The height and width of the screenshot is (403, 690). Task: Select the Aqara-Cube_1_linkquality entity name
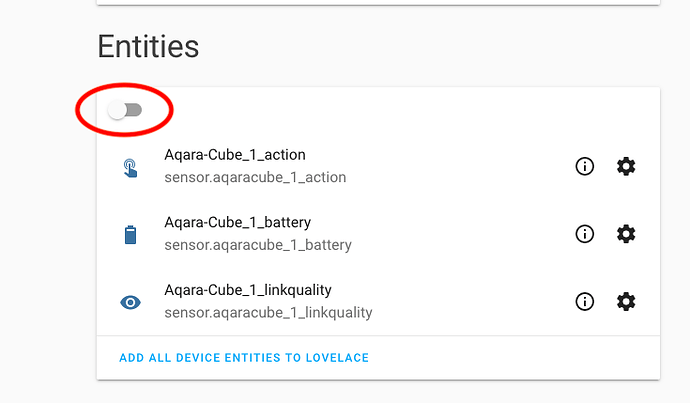click(x=248, y=290)
